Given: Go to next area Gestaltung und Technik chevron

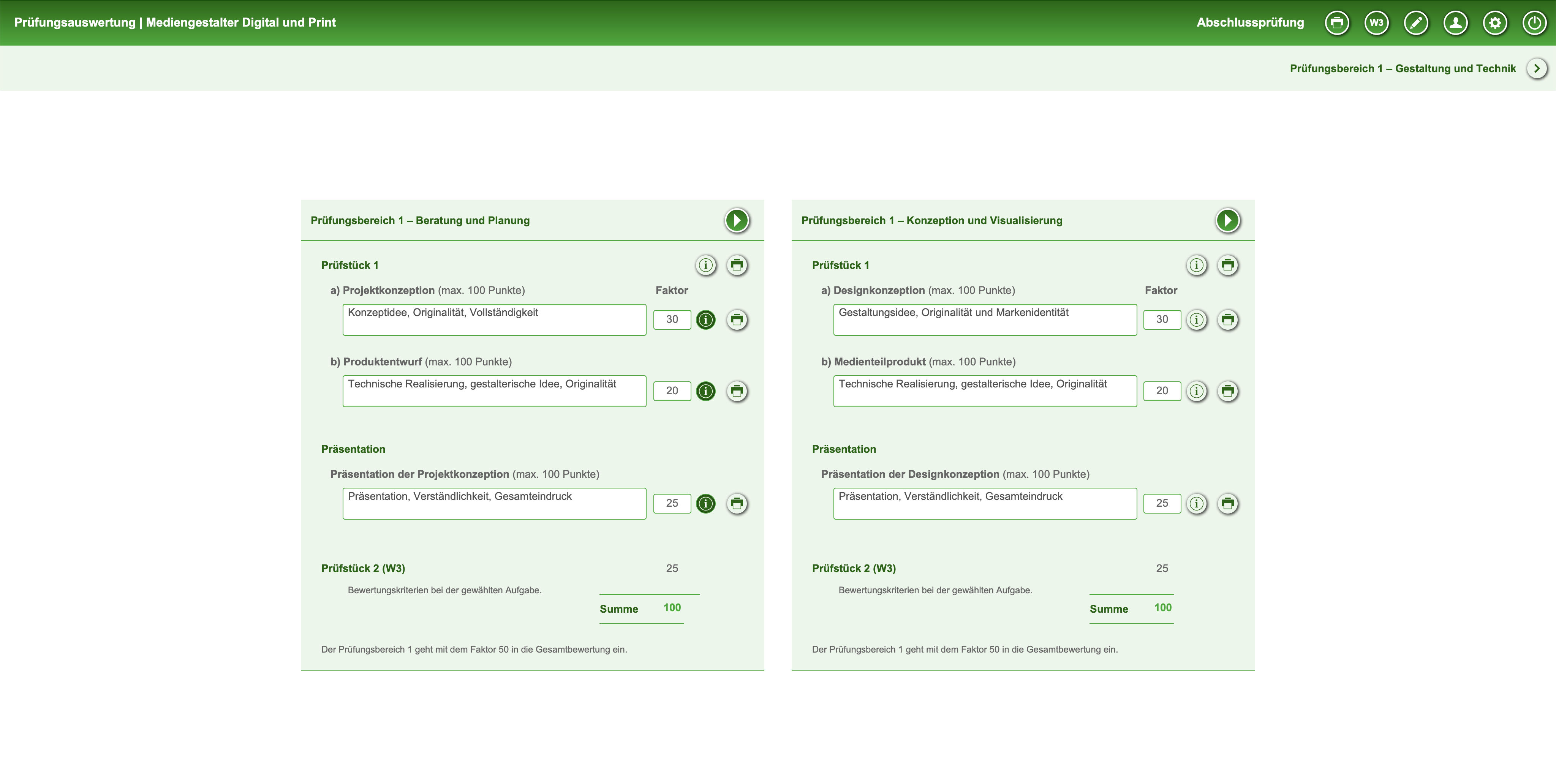Looking at the screenshot, I should 1537,68.
